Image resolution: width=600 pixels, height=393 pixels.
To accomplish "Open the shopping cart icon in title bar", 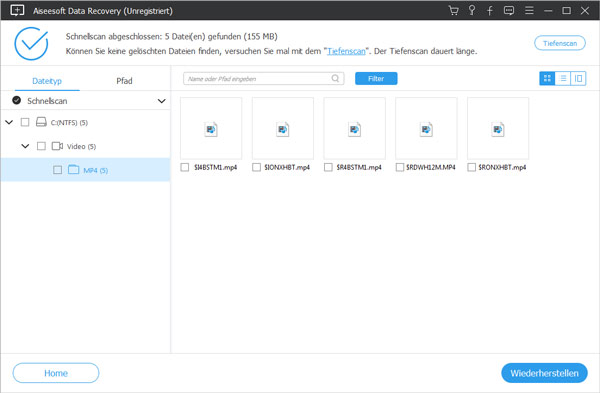I will [453, 10].
